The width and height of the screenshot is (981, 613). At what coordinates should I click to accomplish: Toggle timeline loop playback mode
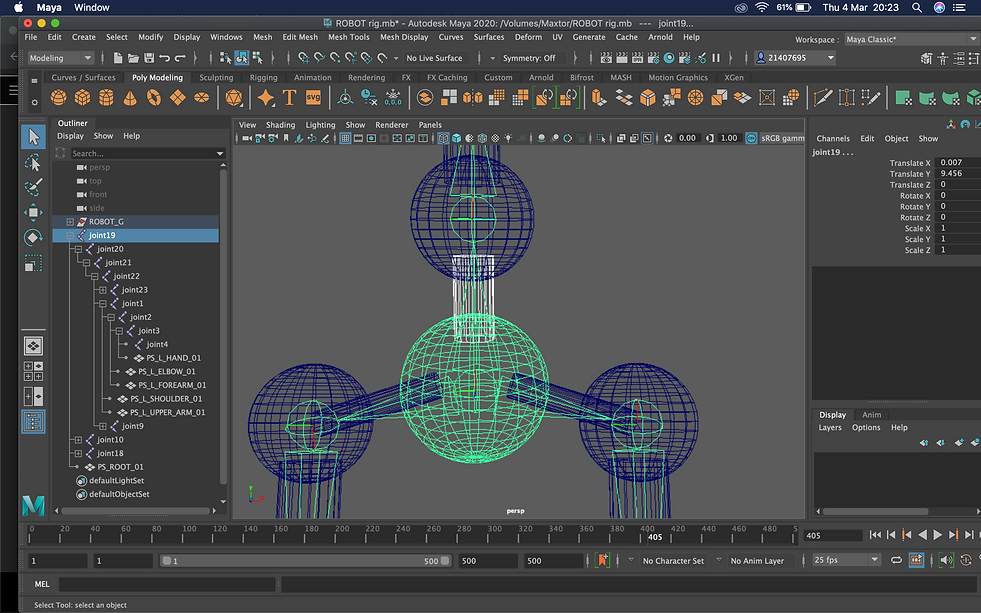click(896, 560)
